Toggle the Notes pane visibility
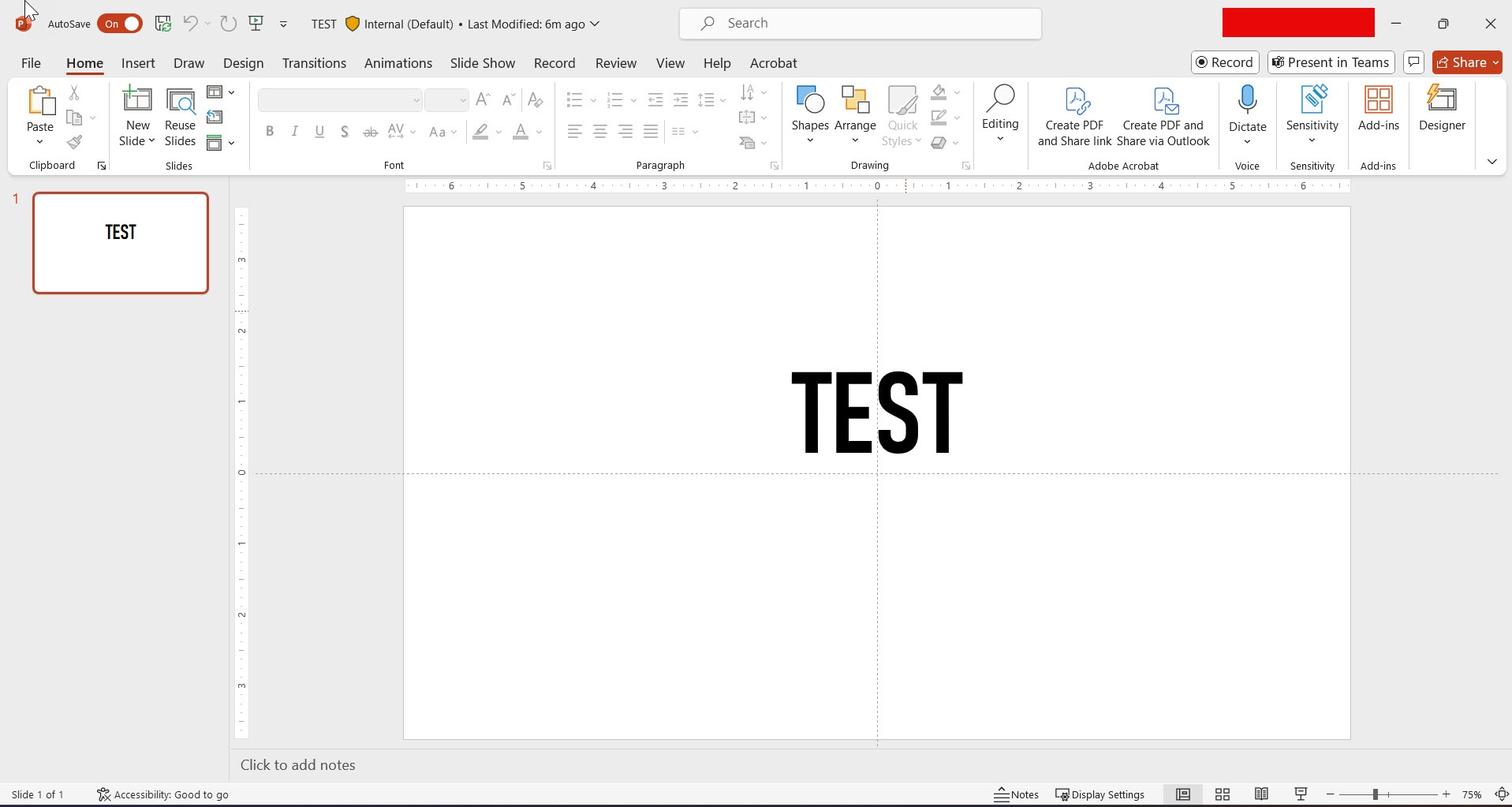 pos(1015,794)
